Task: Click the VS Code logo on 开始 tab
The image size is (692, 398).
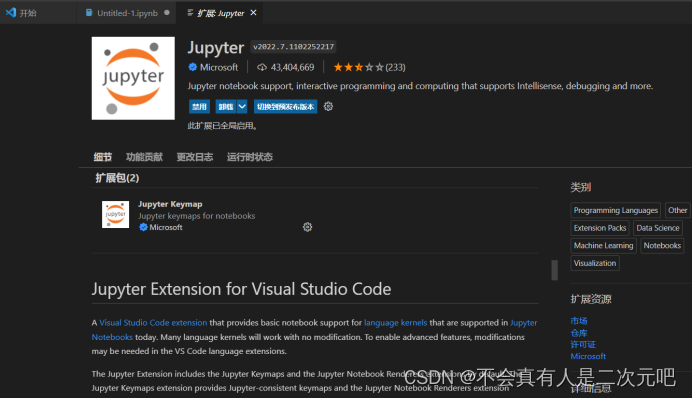Action: click(11, 13)
